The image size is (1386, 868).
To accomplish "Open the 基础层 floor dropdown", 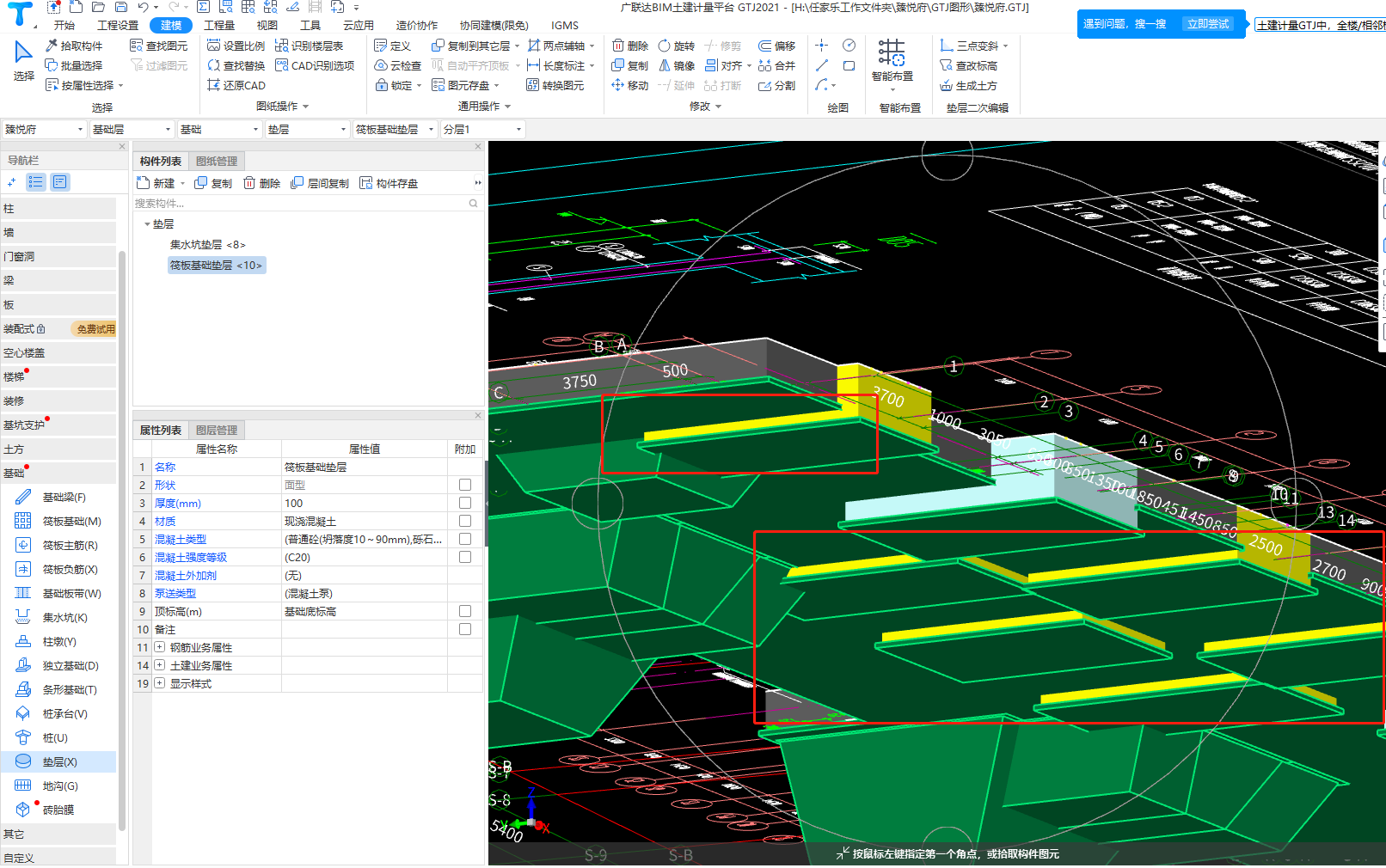I will 132,129.
